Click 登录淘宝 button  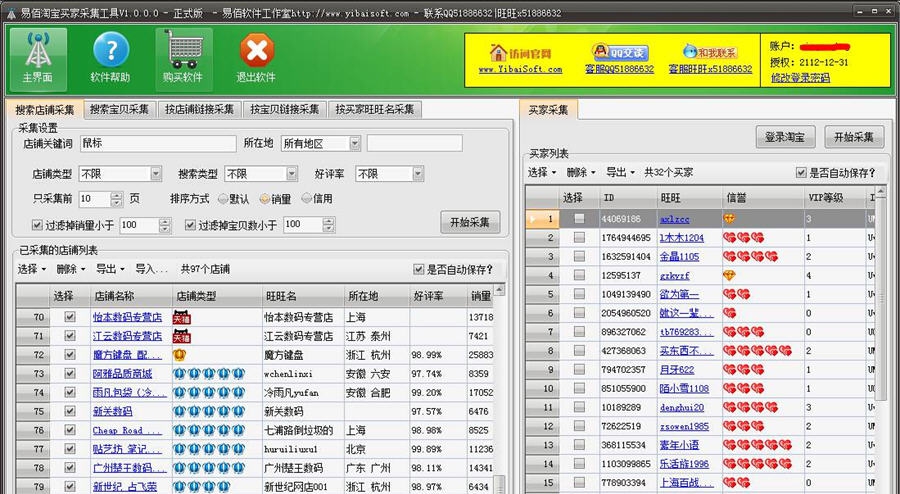pyautogui.click(x=785, y=137)
